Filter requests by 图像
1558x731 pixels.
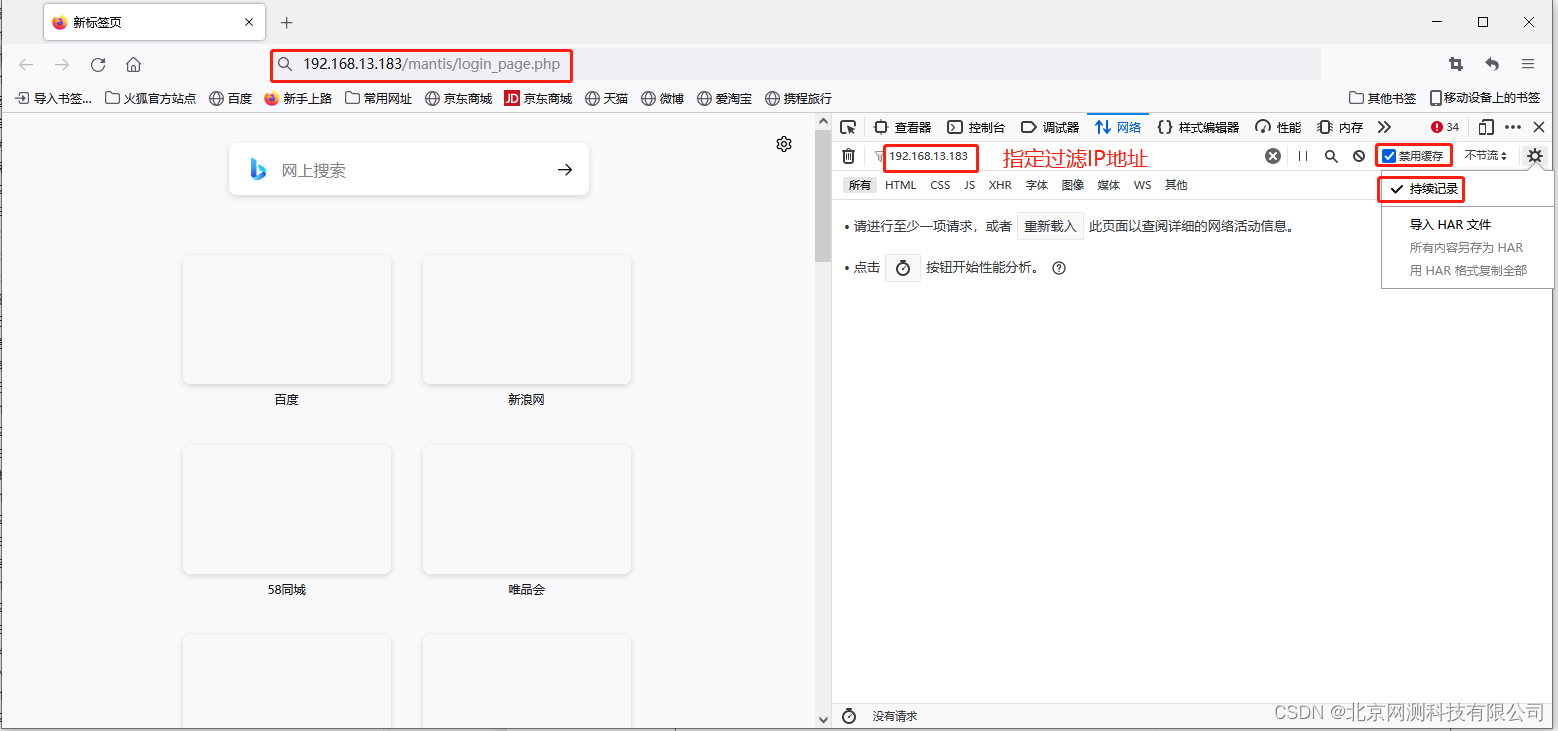pyautogui.click(x=1073, y=185)
